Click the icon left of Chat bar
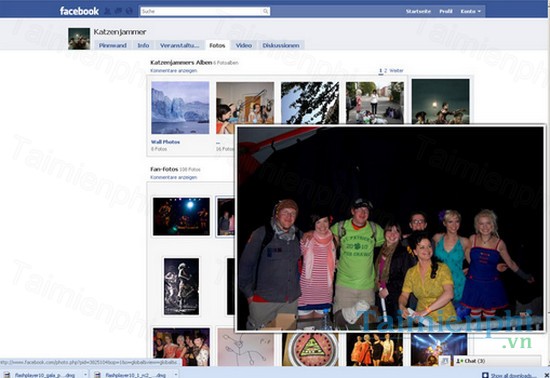550x378 pixels. pos(445,361)
